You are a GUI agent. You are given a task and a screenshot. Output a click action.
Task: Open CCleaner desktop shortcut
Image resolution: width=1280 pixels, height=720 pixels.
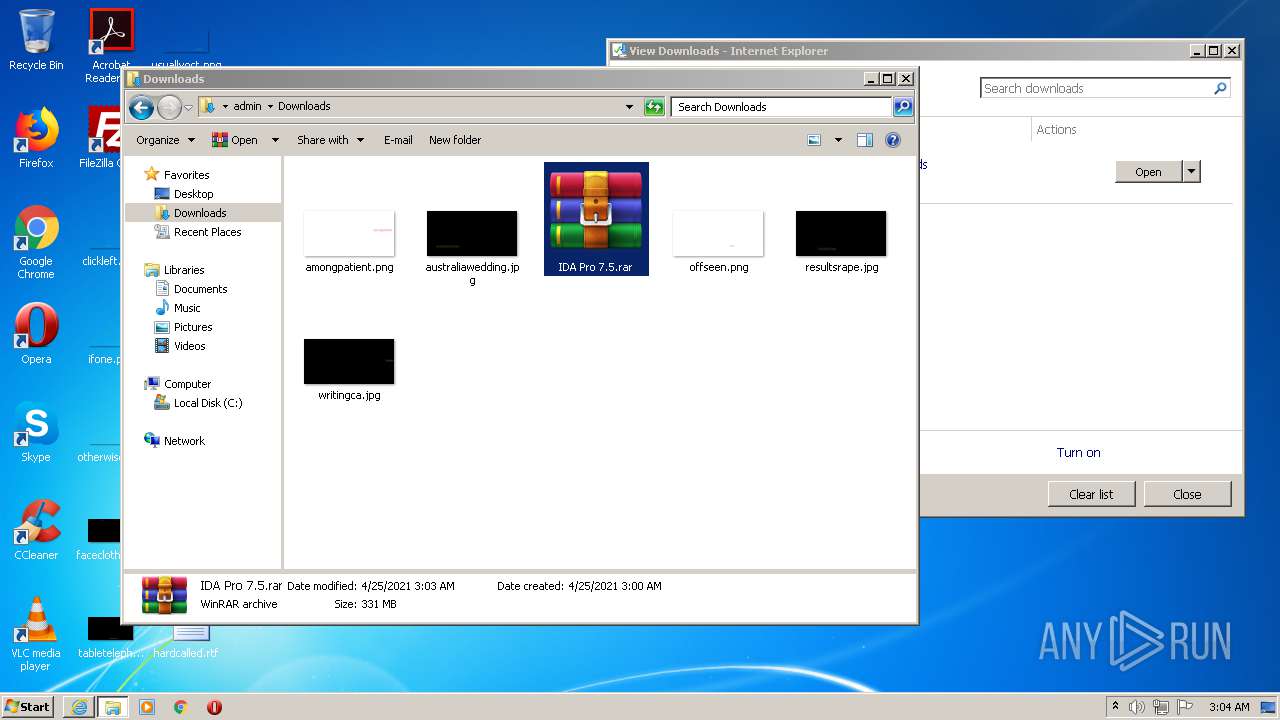coord(36,530)
